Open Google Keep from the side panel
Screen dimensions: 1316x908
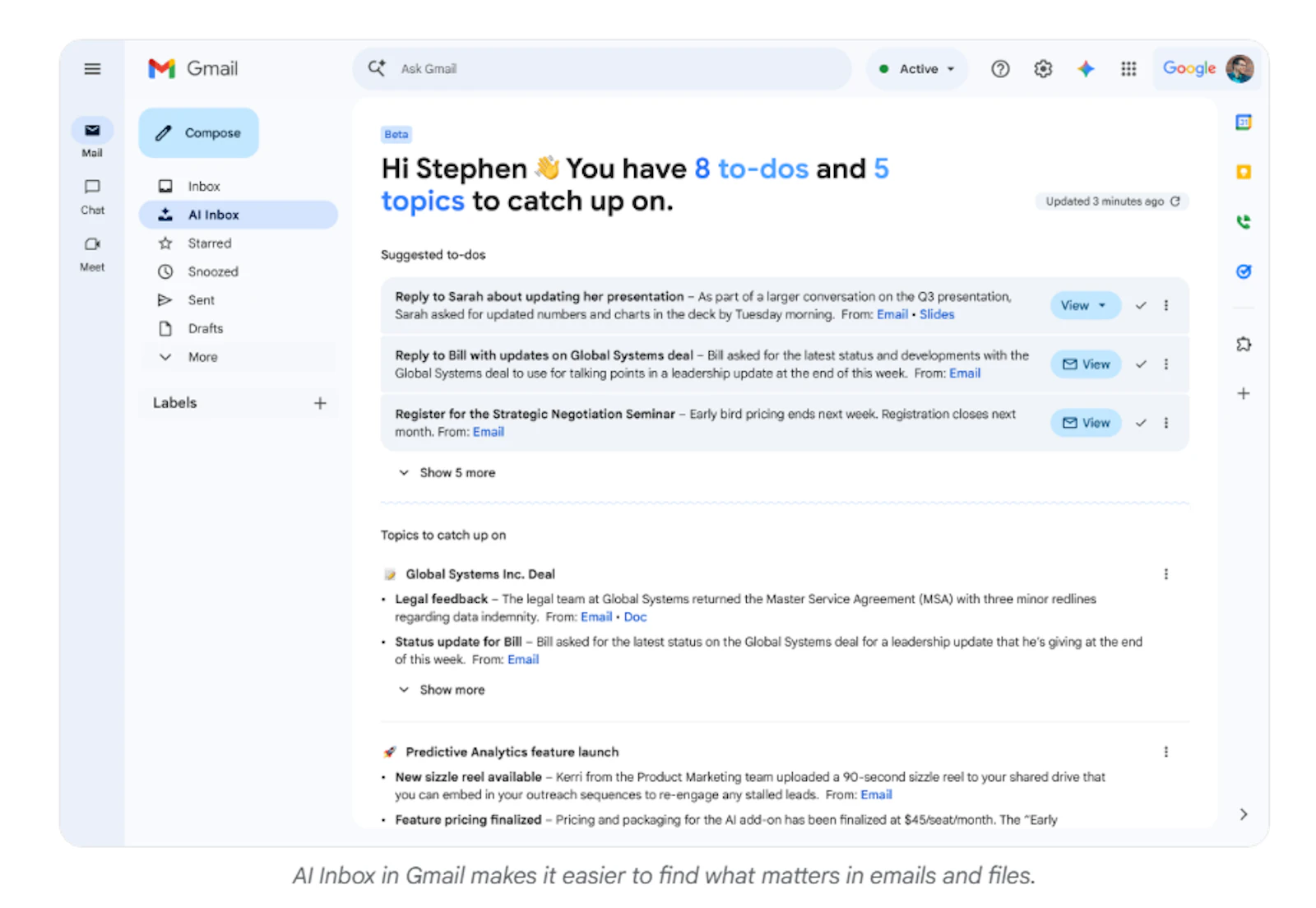click(1244, 172)
